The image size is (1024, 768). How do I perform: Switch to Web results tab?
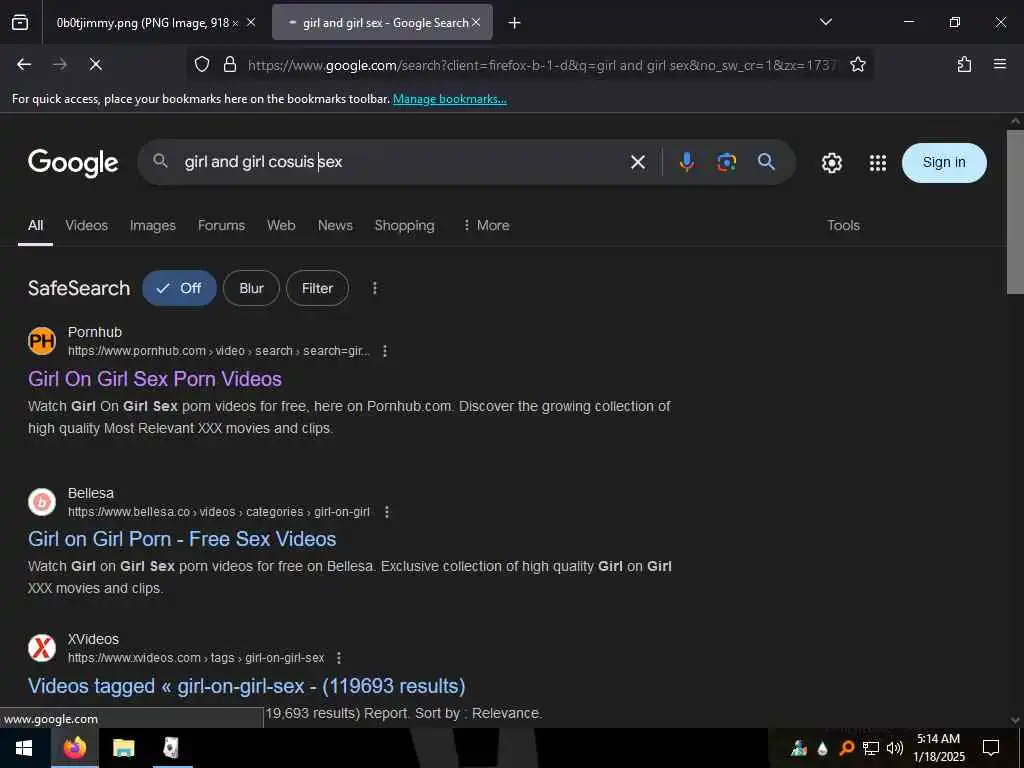pos(281,225)
